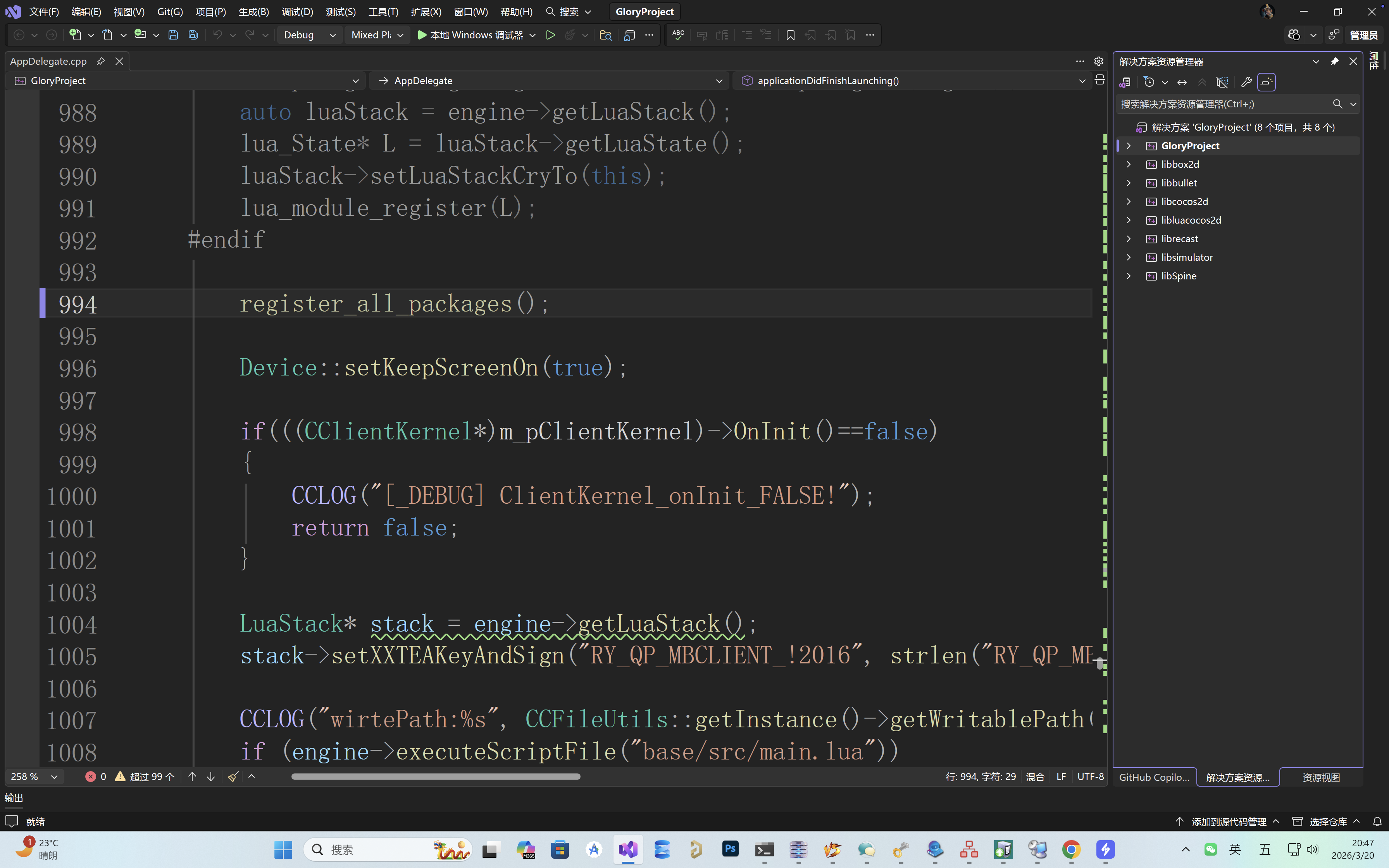This screenshot has height=868, width=1389.
Task: Toggle bookmark with the bookmark icon
Action: pos(790,35)
